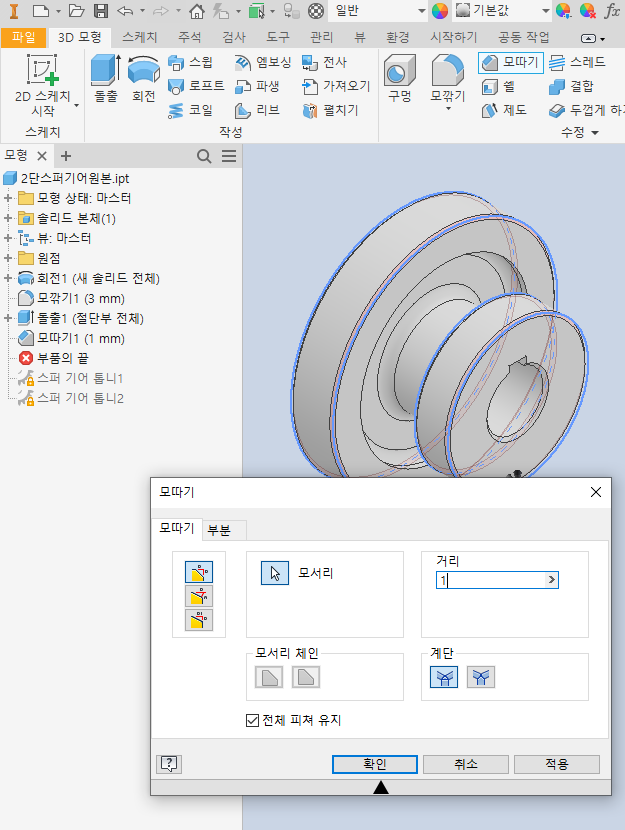Select the Coil (코일) tool
Image resolution: width=625 pixels, height=830 pixels.
coord(191,110)
